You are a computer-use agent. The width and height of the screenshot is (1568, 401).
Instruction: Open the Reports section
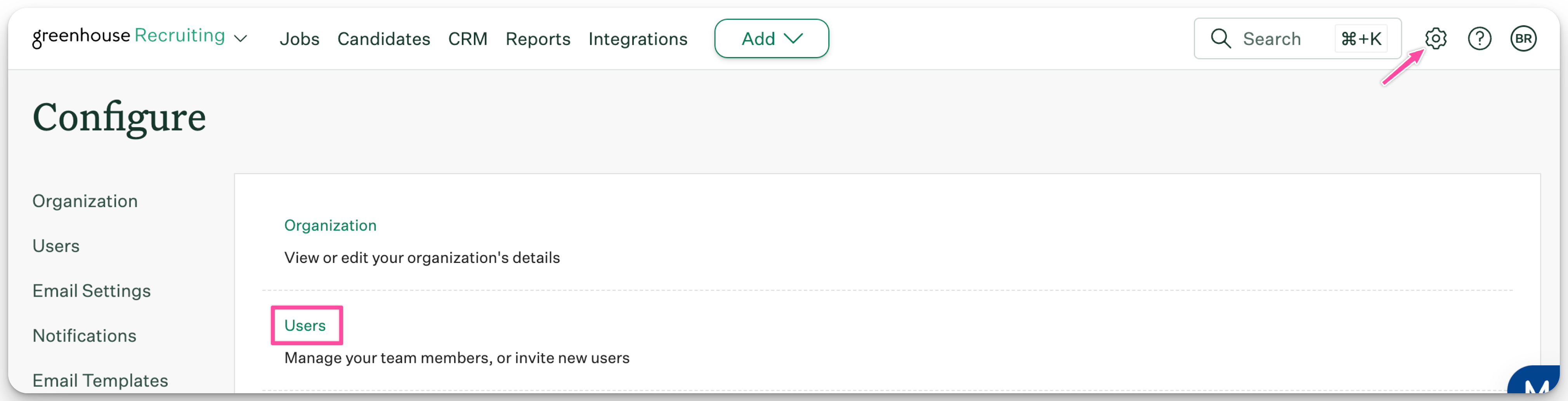pyautogui.click(x=538, y=39)
